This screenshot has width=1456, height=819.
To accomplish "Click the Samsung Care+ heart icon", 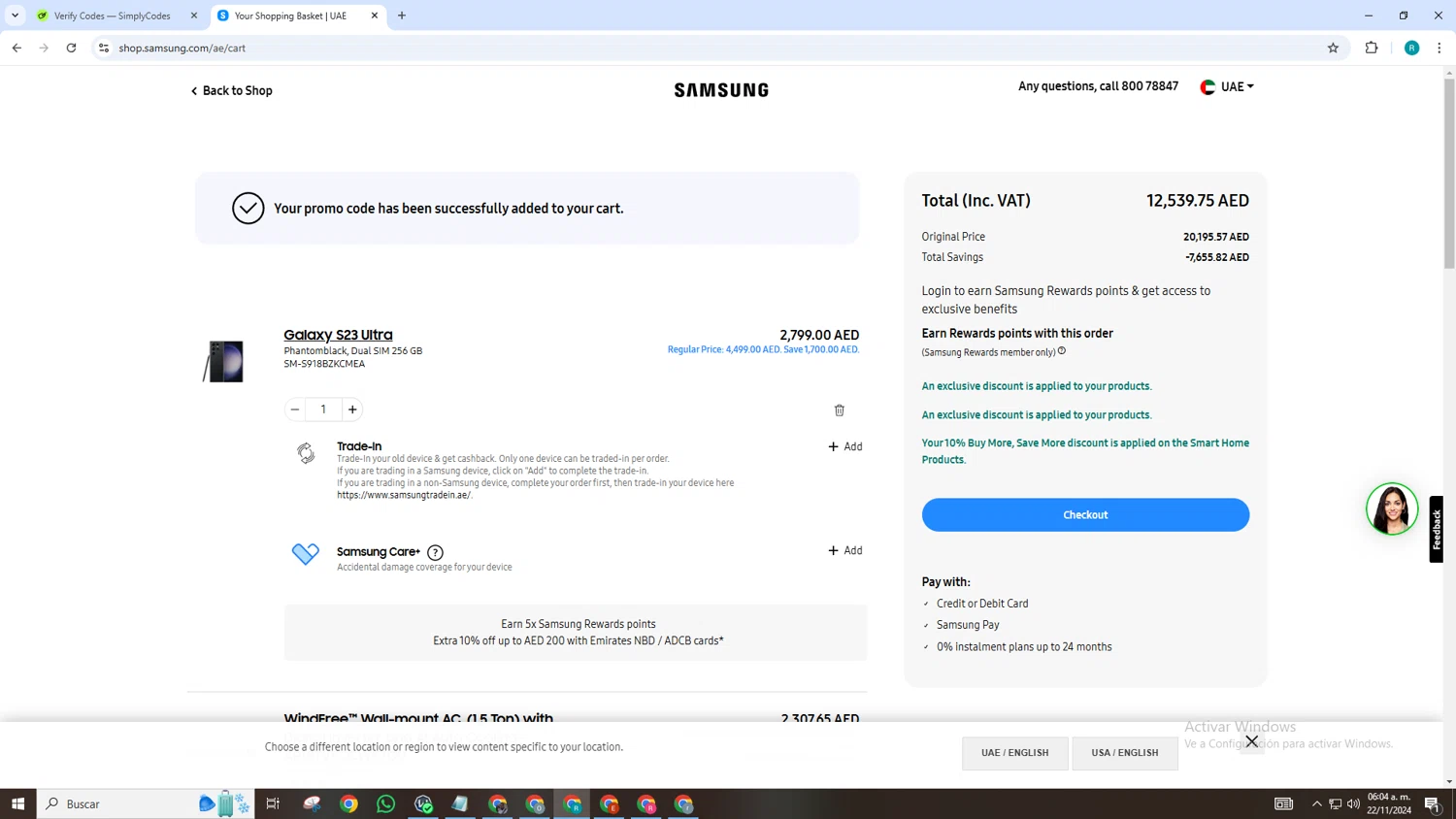I will point(305,553).
